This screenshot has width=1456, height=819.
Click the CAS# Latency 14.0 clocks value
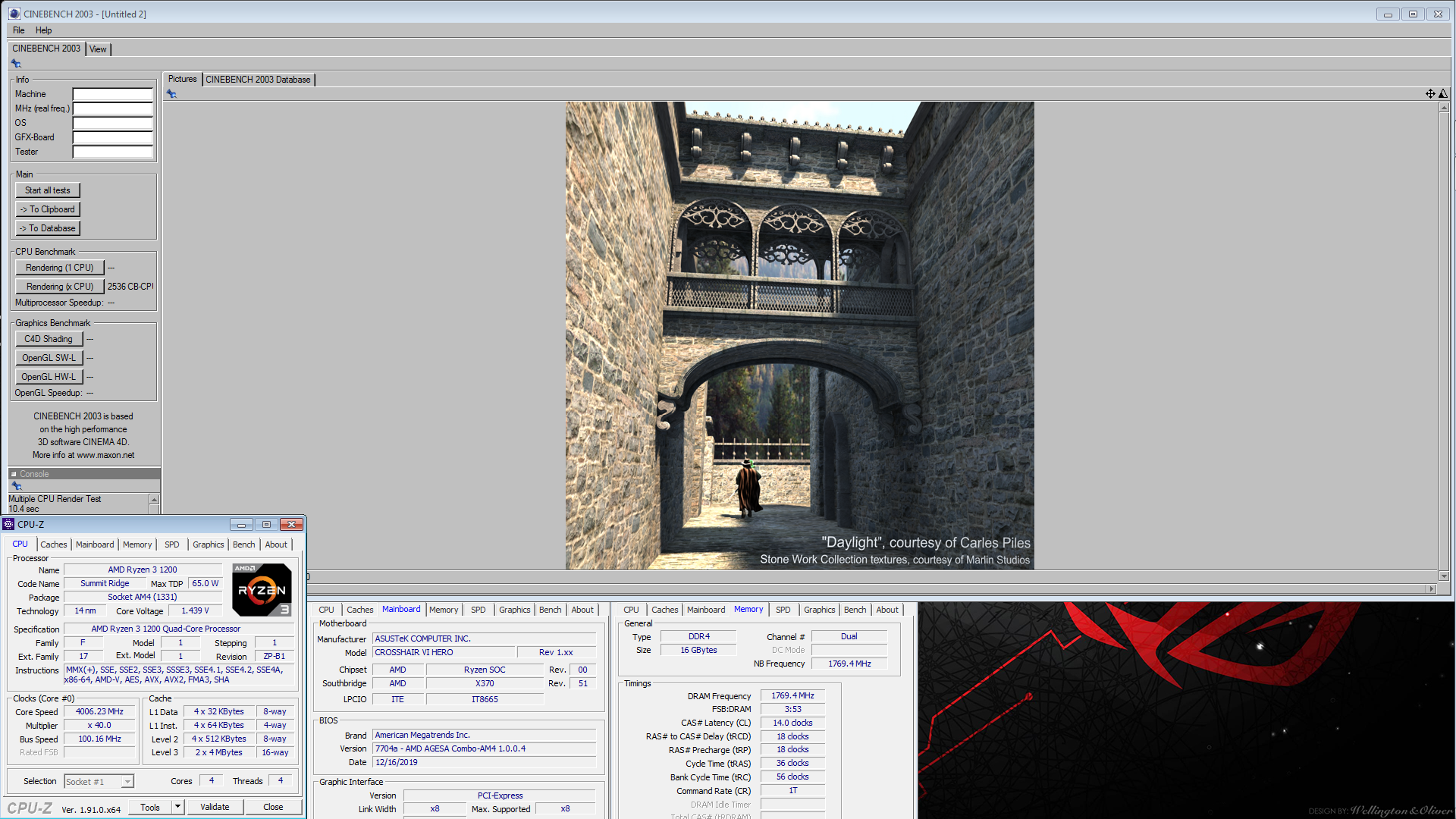pyautogui.click(x=792, y=723)
